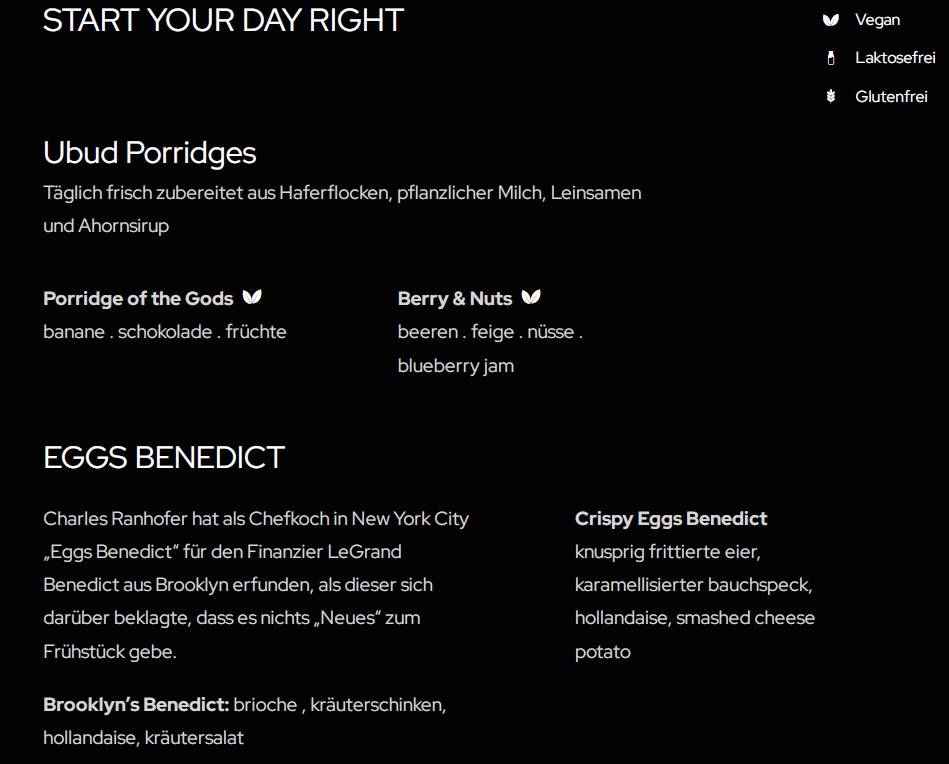Select the Laktosefrei legend label
Screen dimensions: 949x764
895,58
